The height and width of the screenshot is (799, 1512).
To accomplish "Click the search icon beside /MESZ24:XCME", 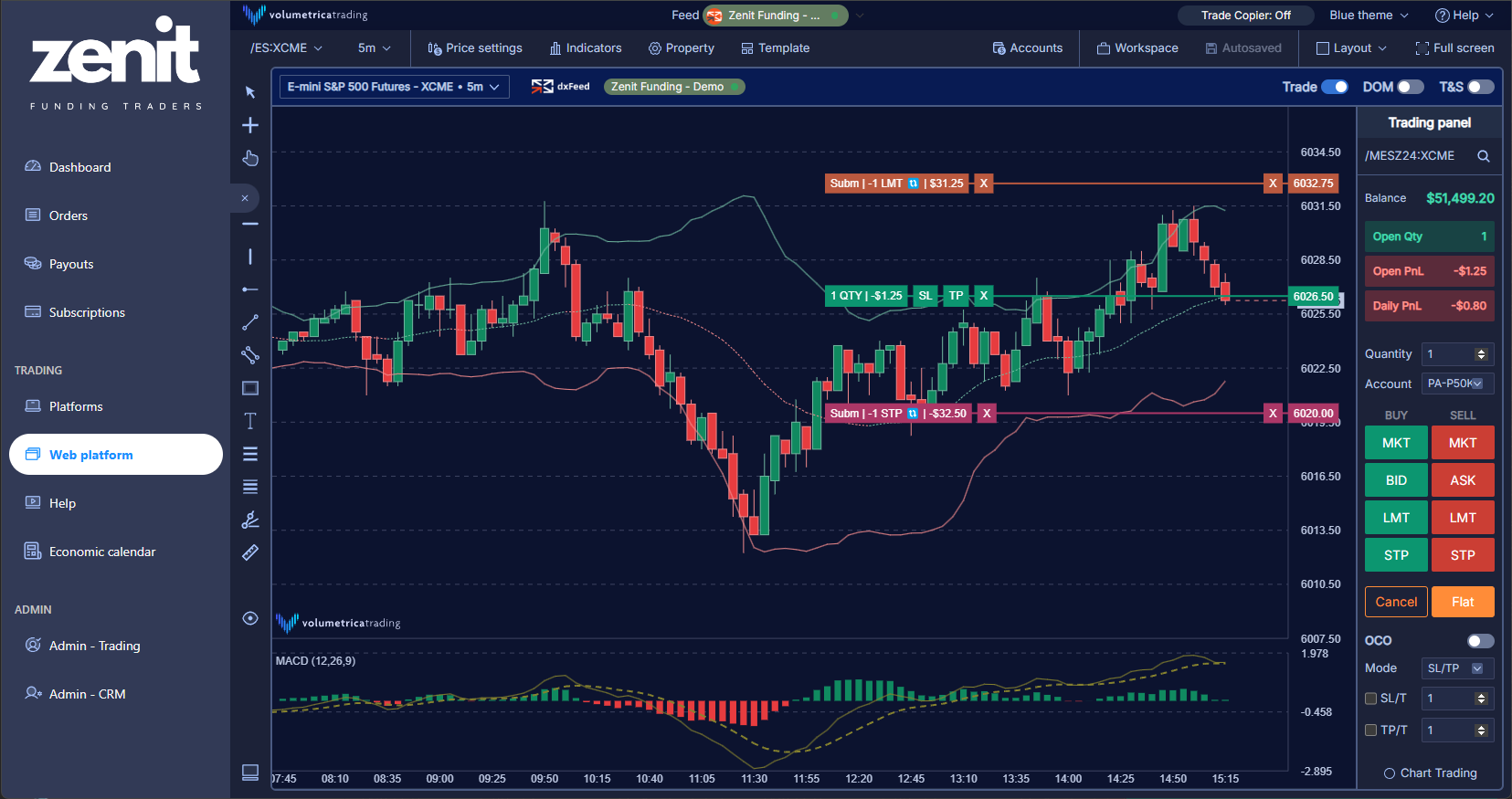I will point(1484,156).
